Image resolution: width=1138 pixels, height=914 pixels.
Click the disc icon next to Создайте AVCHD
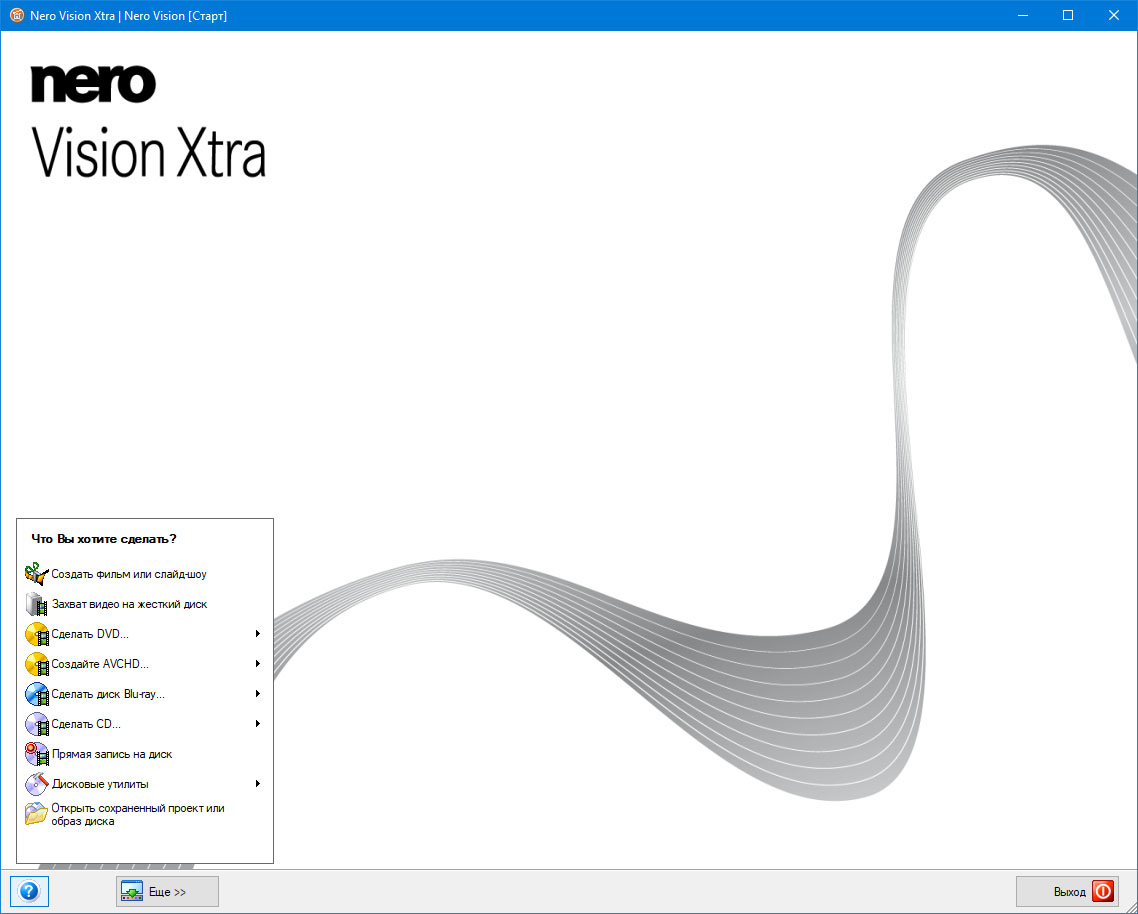pos(36,664)
